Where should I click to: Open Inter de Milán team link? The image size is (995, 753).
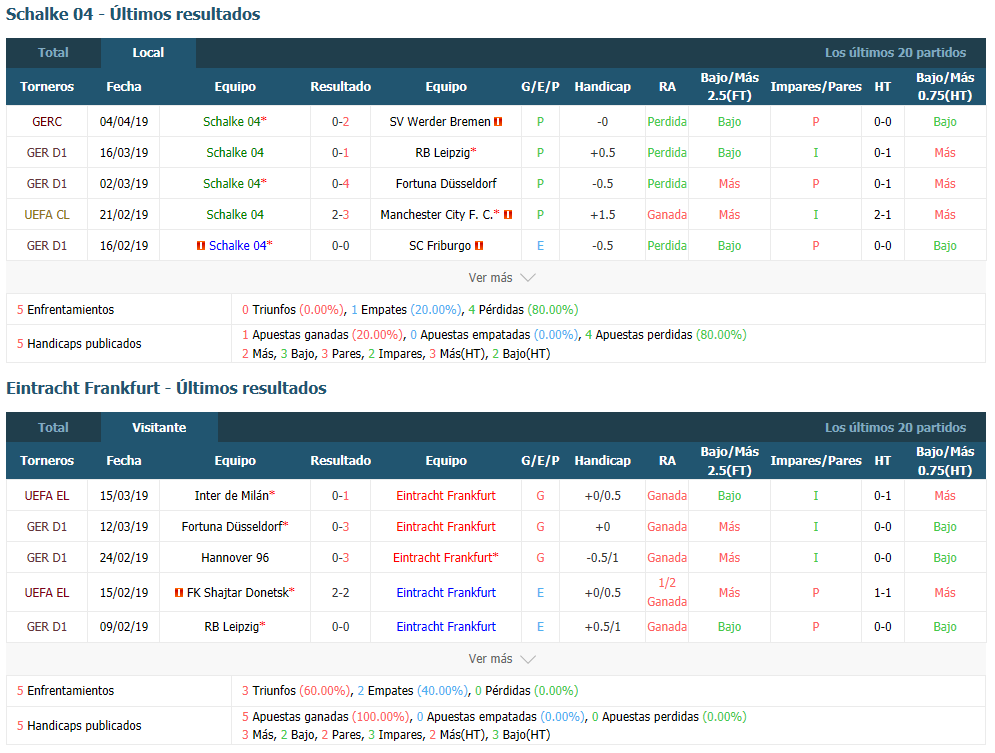pos(232,496)
